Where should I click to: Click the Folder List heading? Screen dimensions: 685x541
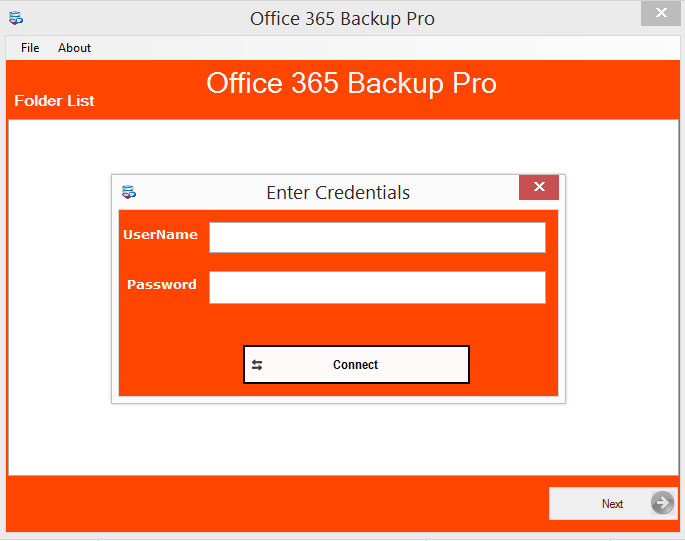point(54,101)
